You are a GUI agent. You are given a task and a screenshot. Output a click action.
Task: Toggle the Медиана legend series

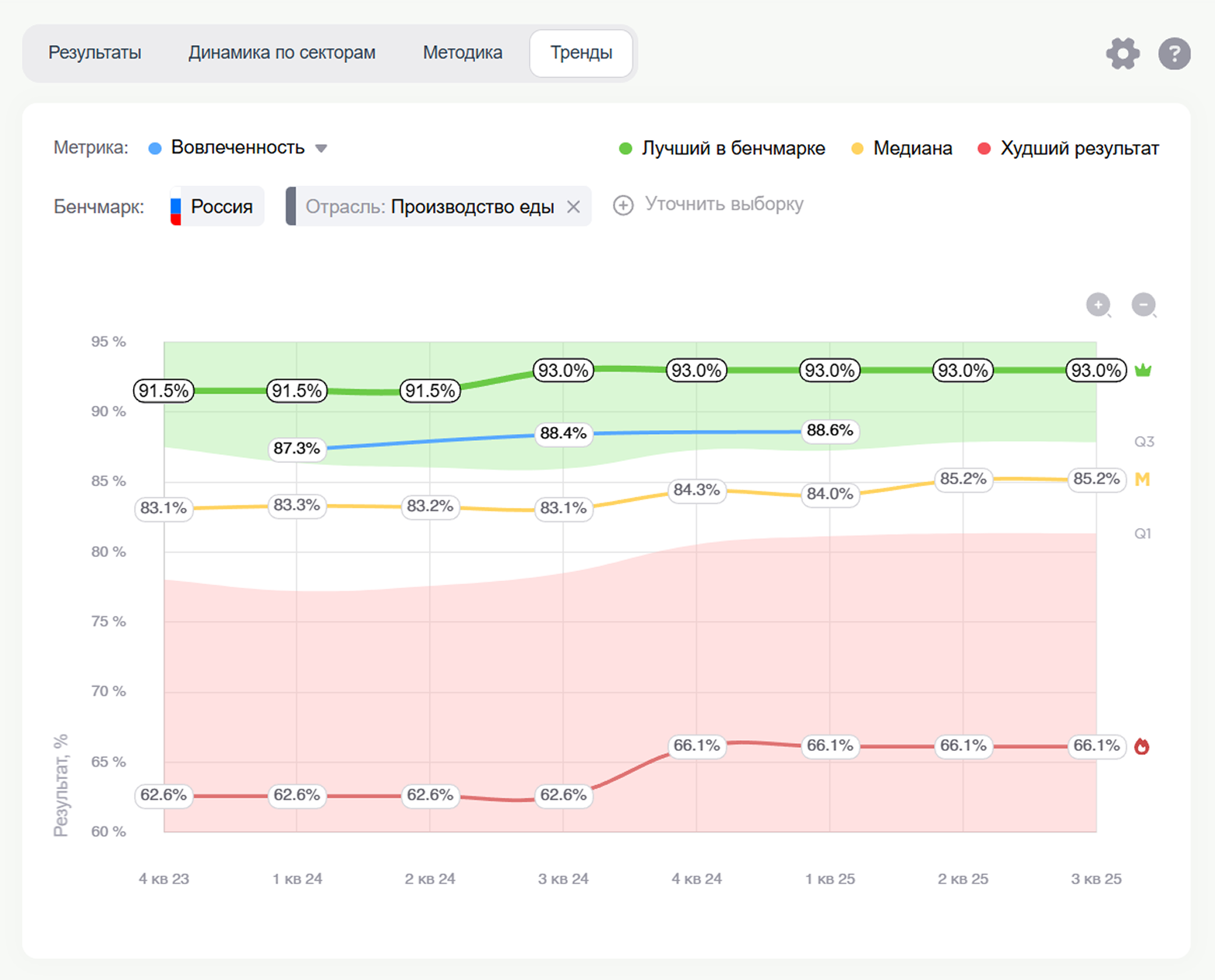tap(901, 148)
